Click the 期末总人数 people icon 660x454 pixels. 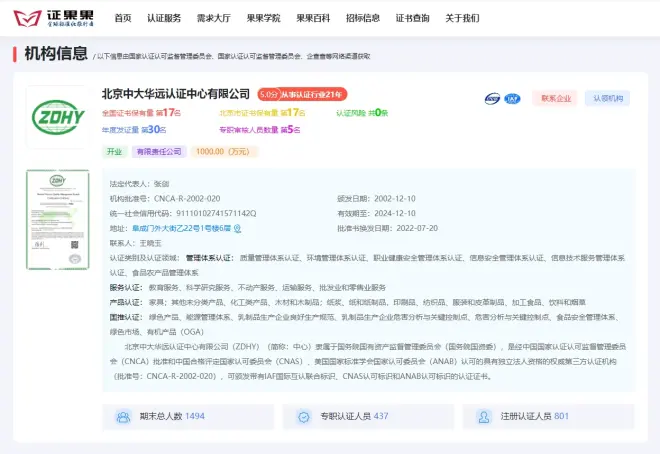coord(123,417)
